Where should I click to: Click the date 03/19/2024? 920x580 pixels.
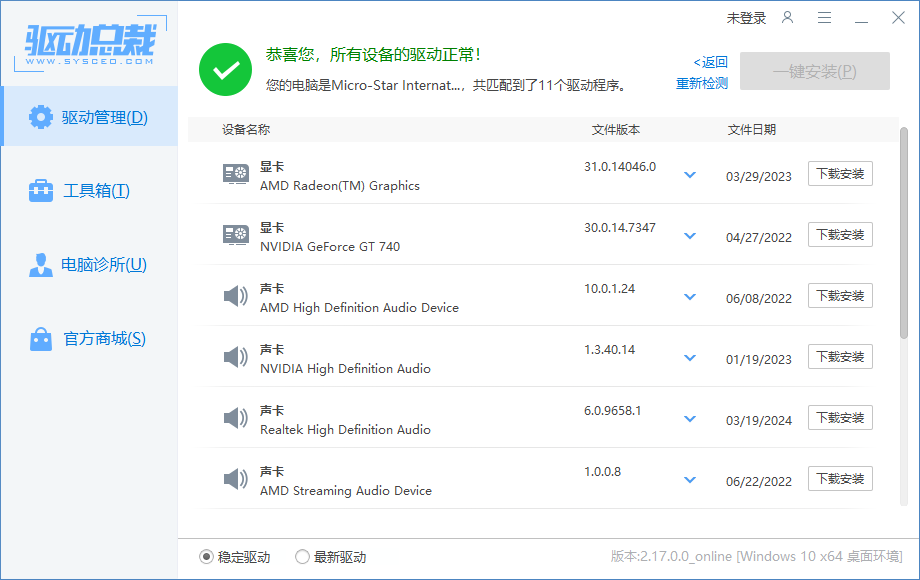(x=759, y=420)
